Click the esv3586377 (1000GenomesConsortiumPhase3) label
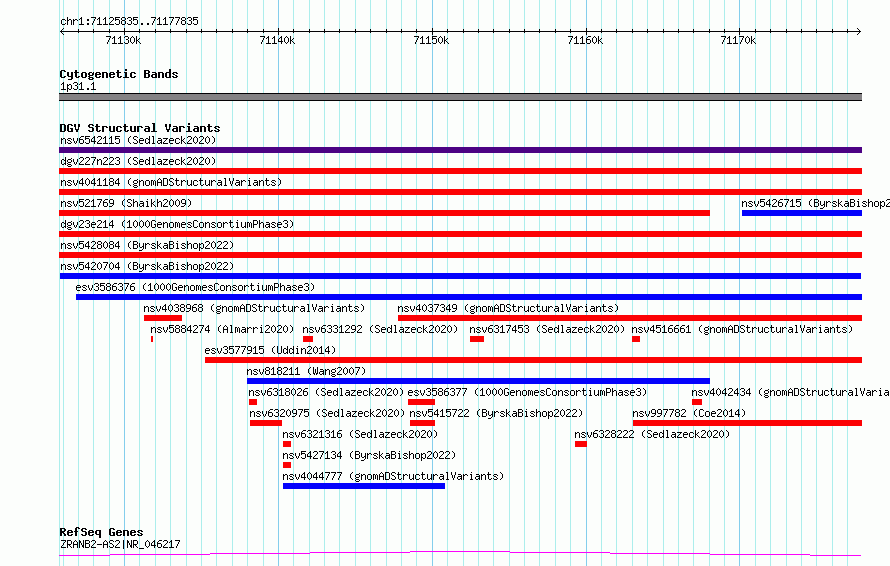 pyautogui.click(x=527, y=392)
